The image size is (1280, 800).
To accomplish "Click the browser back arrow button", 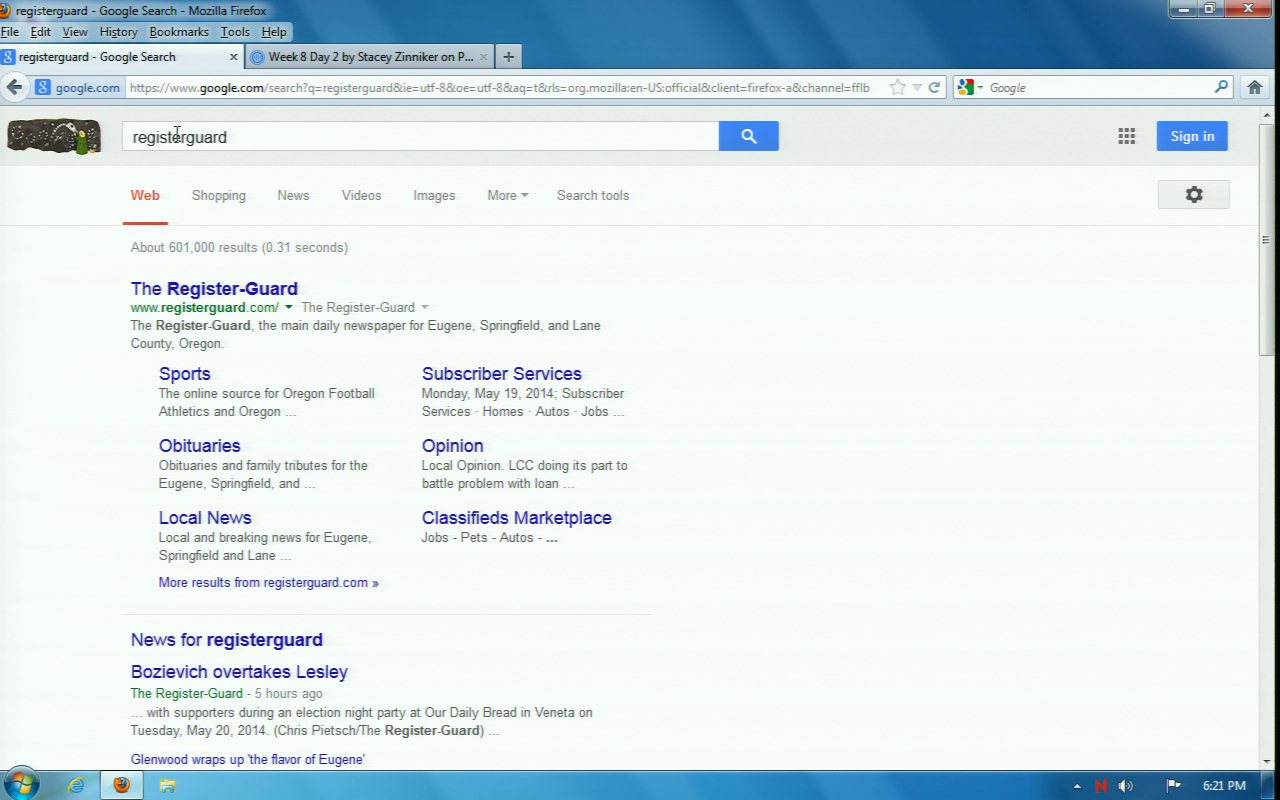I will point(15,87).
